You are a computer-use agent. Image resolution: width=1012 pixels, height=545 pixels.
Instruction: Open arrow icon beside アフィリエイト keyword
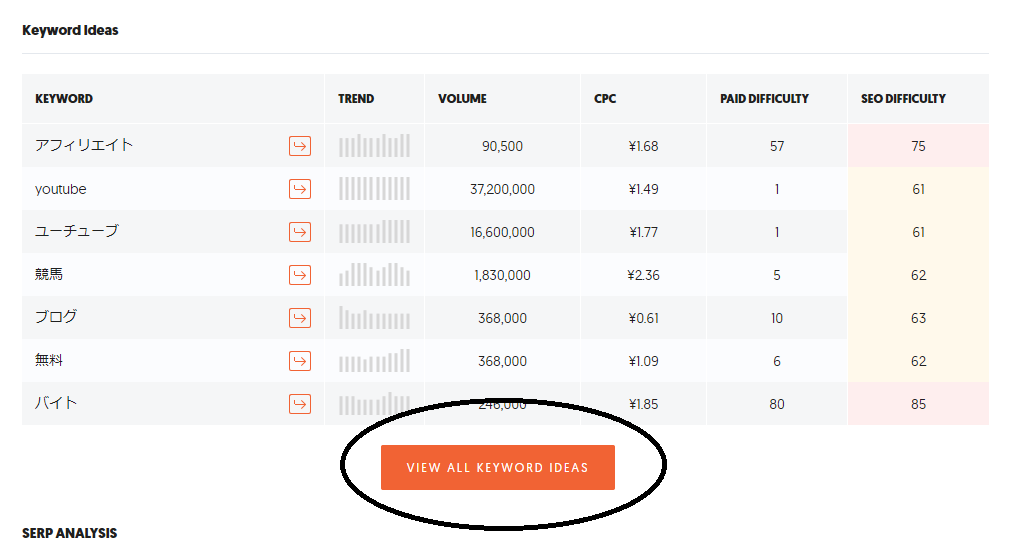pyautogui.click(x=299, y=146)
